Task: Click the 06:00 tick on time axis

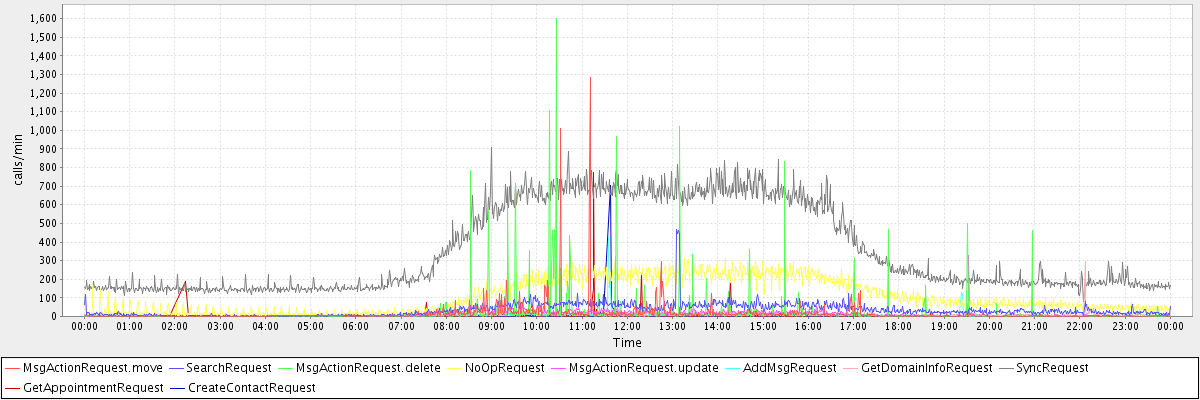Action: 356,326
